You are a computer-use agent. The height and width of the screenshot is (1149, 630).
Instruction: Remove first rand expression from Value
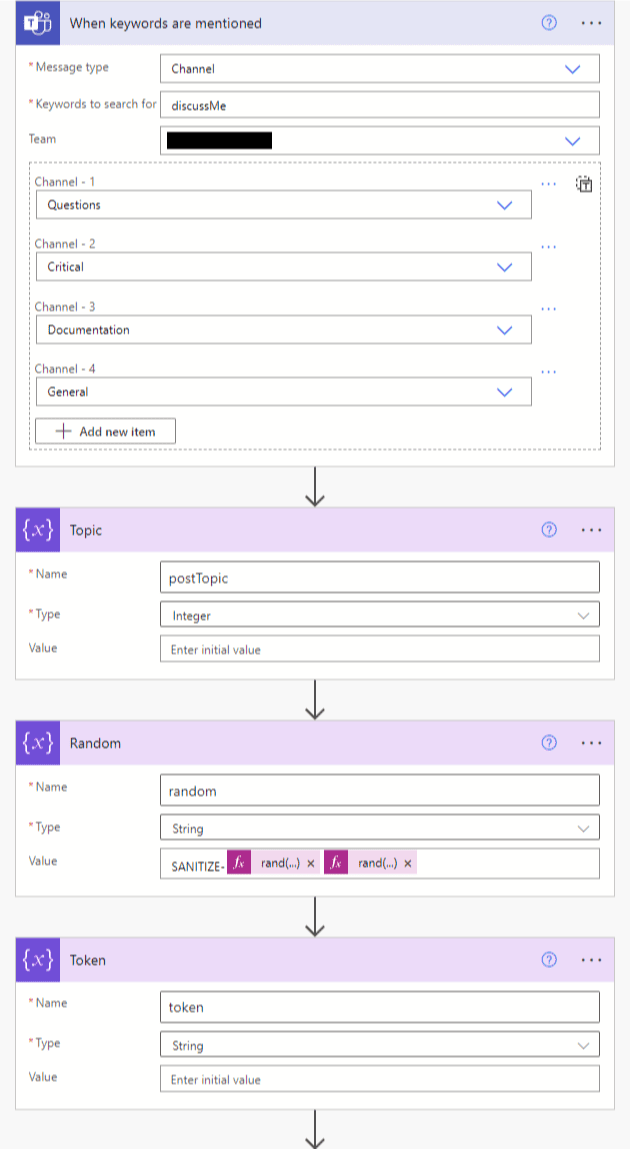[311, 863]
